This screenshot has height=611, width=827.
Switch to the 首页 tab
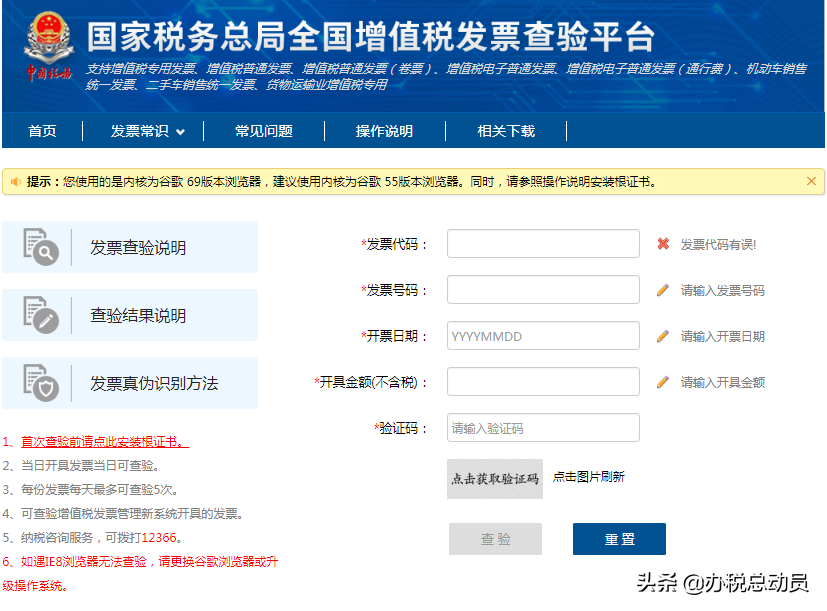(41, 131)
